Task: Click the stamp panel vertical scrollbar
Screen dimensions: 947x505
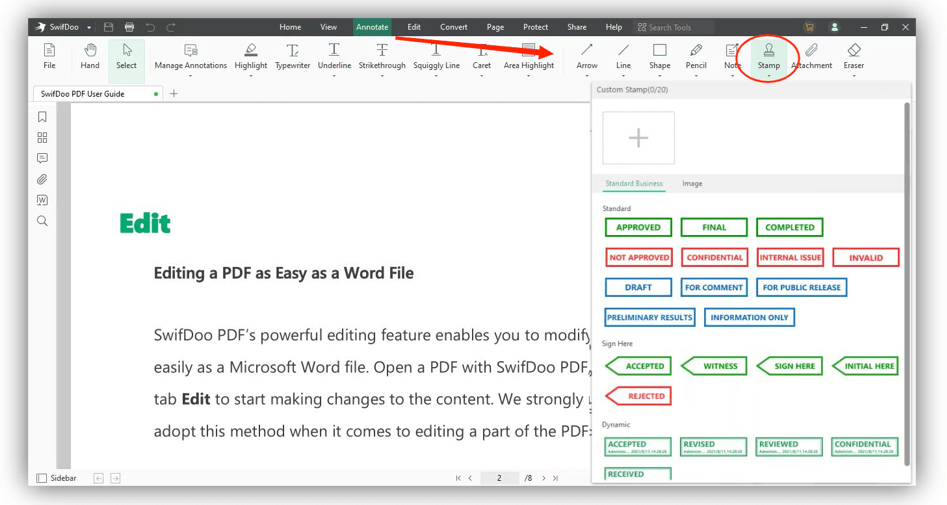Action: (907, 284)
